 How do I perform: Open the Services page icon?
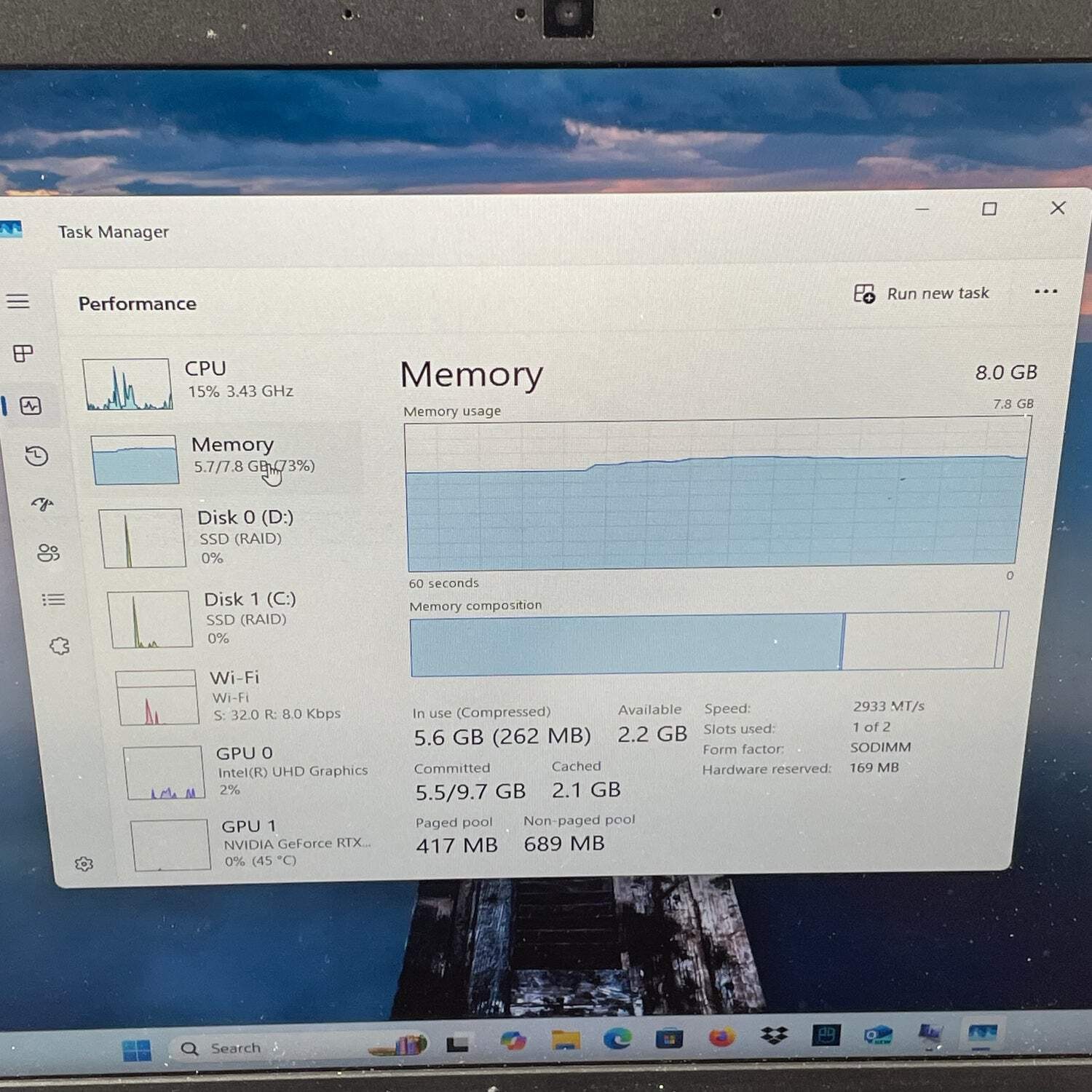[x=59, y=646]
